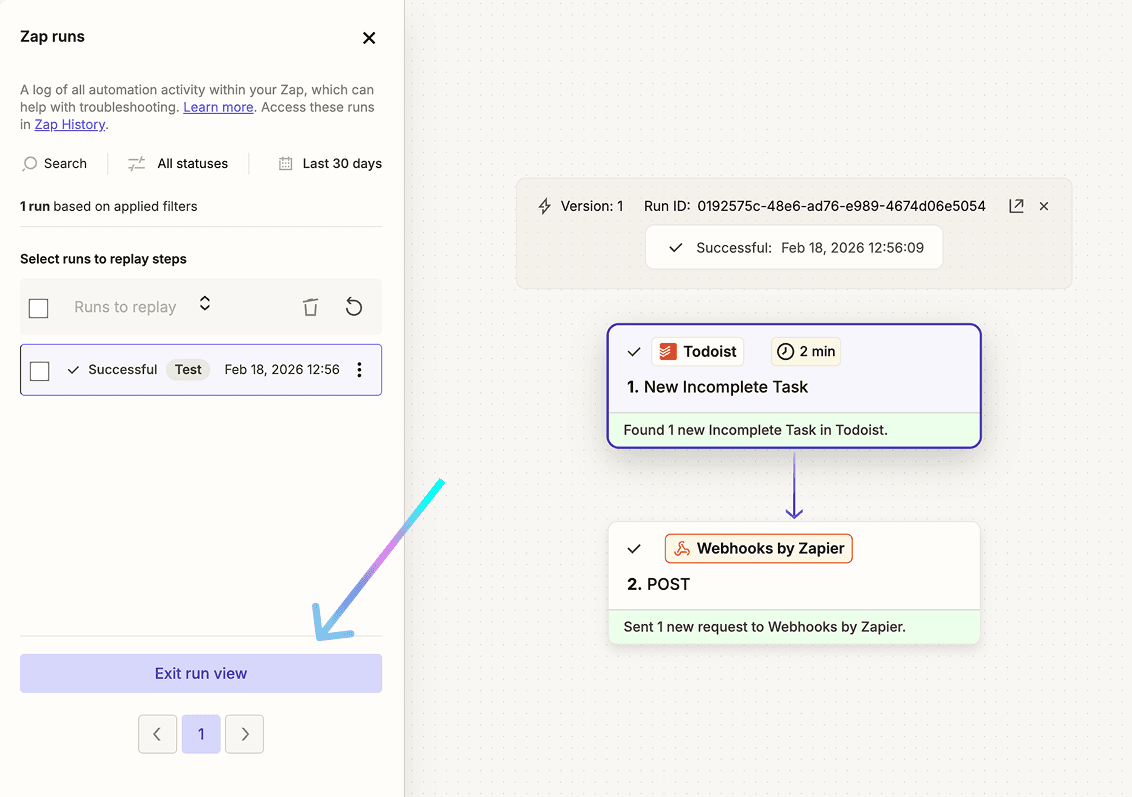Tick the select-all runs checkbox

[38, 308]
